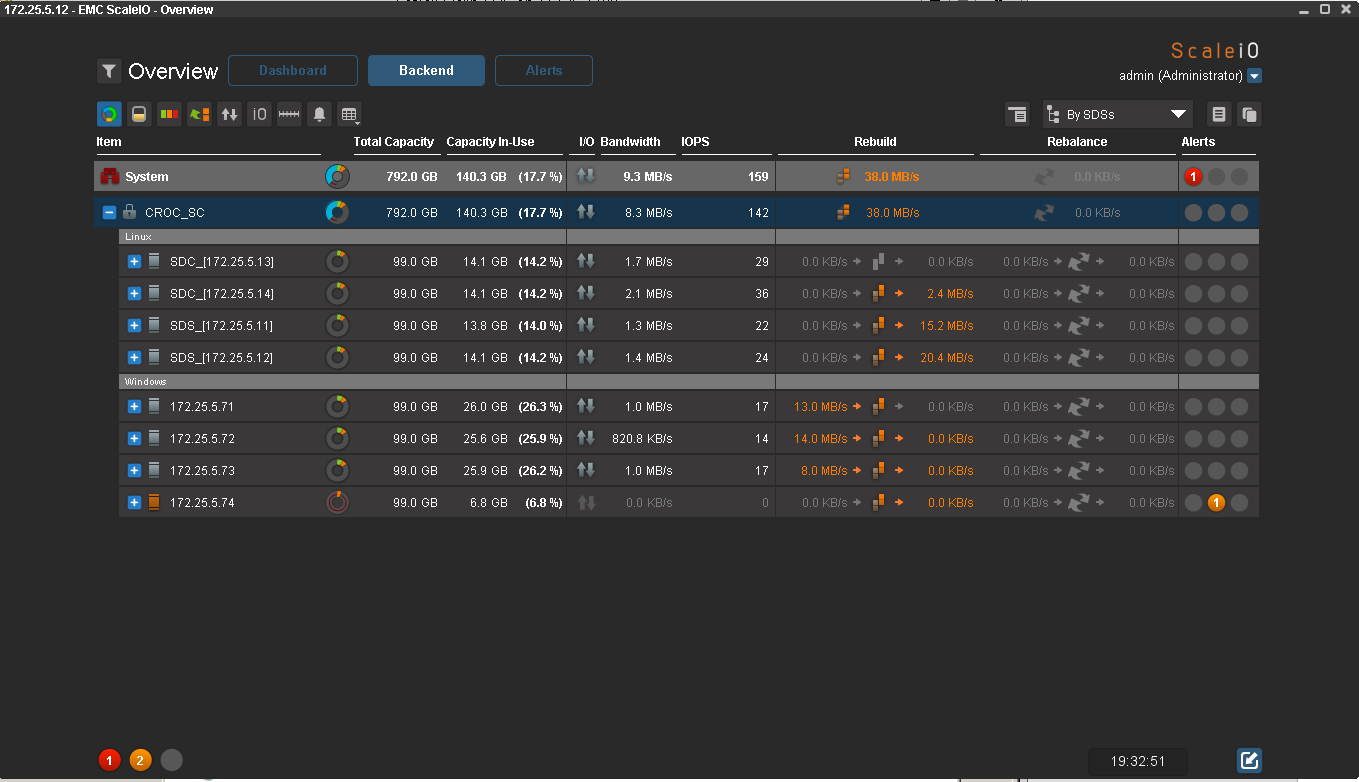Click the capacity donut in the CROC_SC row
The height and width of the screenshot is (782, 1359).
(x=338, y=212)
